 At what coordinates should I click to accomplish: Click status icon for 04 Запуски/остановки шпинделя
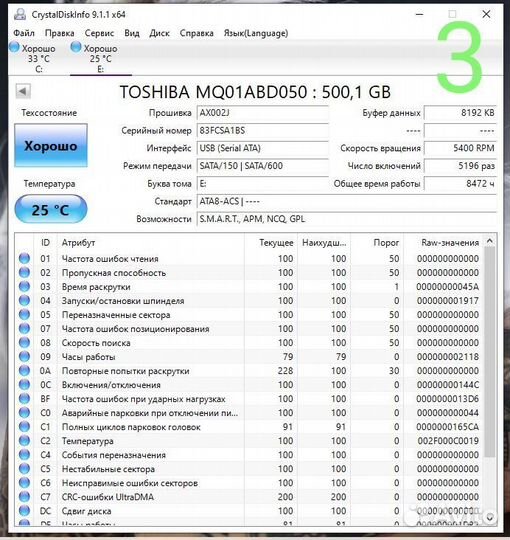pos(24,300)
